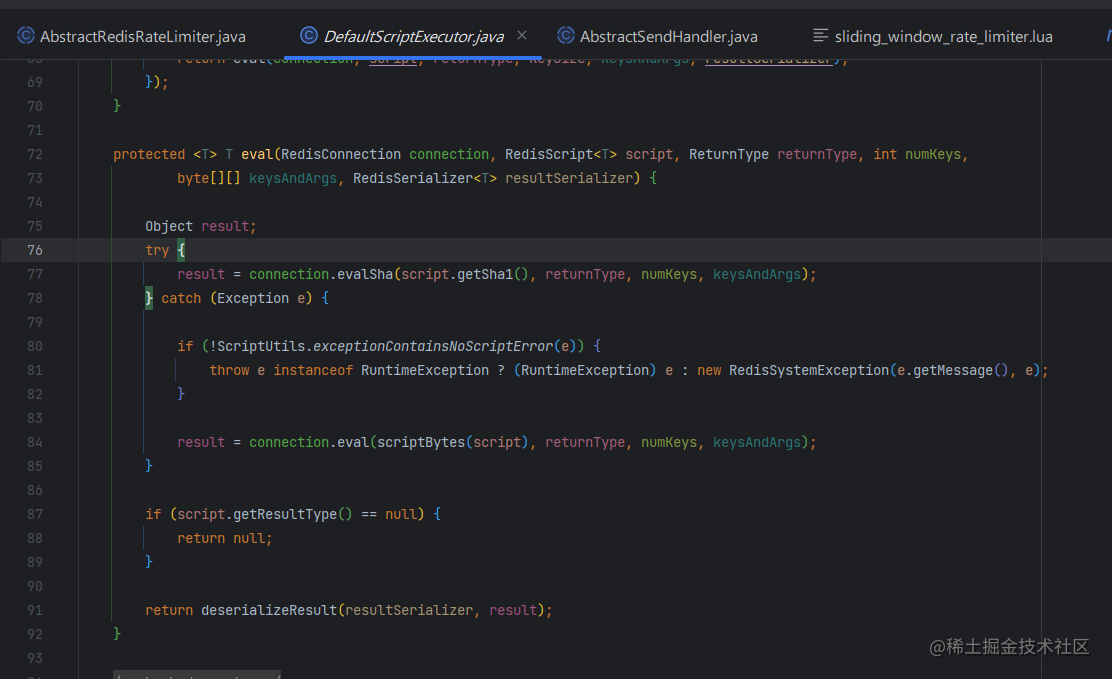Click the 'evalSha' method call
The height and width of the screenshot is (679, 1112).
pyautogui.click(x=365, y=275)
